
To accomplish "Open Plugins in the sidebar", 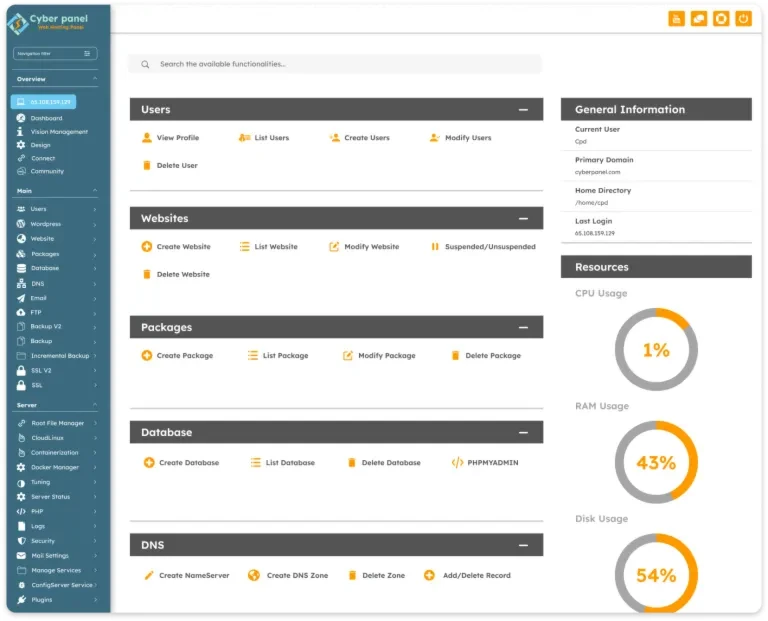I will point(55,599).
